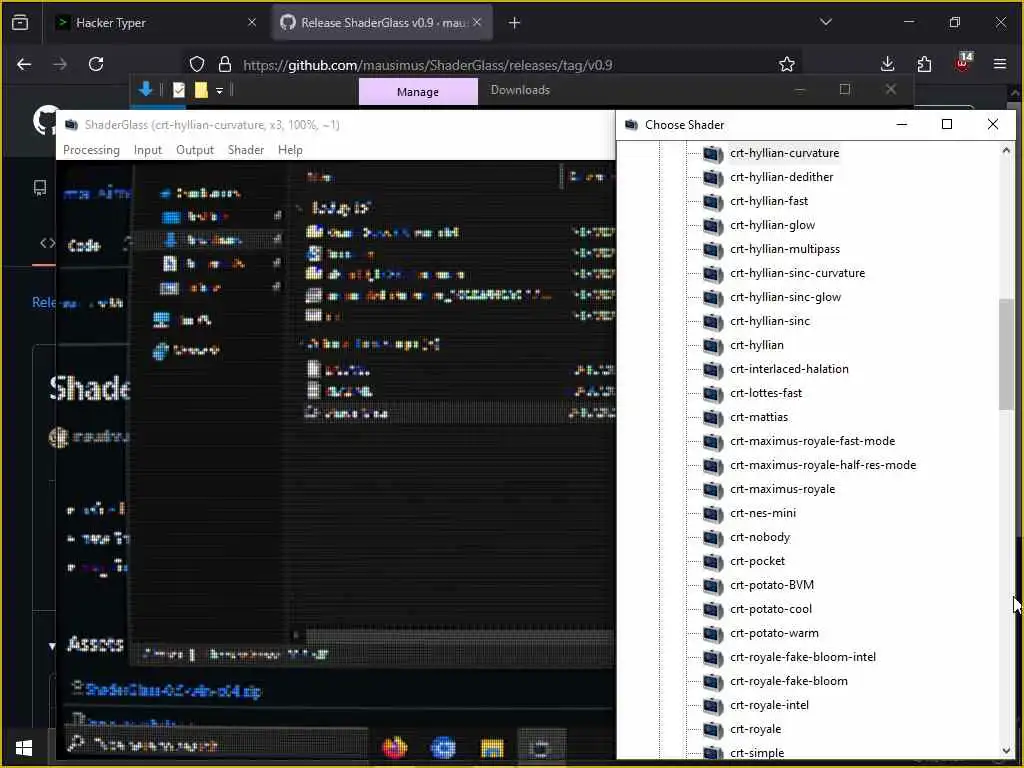Open the Shader menu in ShaderGlass

[246, 150]
